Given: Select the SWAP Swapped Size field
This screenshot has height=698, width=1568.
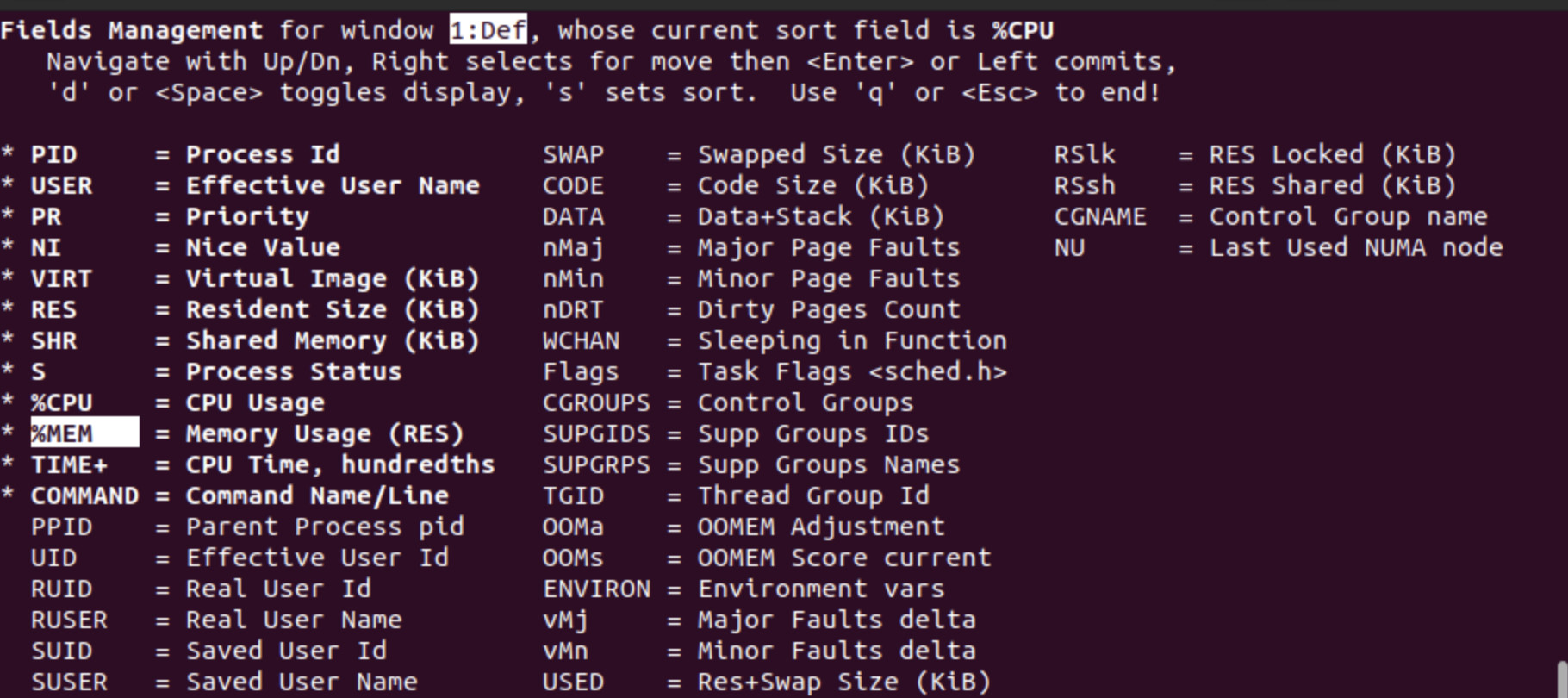Looking at the screenshot, I should (573, 154).
